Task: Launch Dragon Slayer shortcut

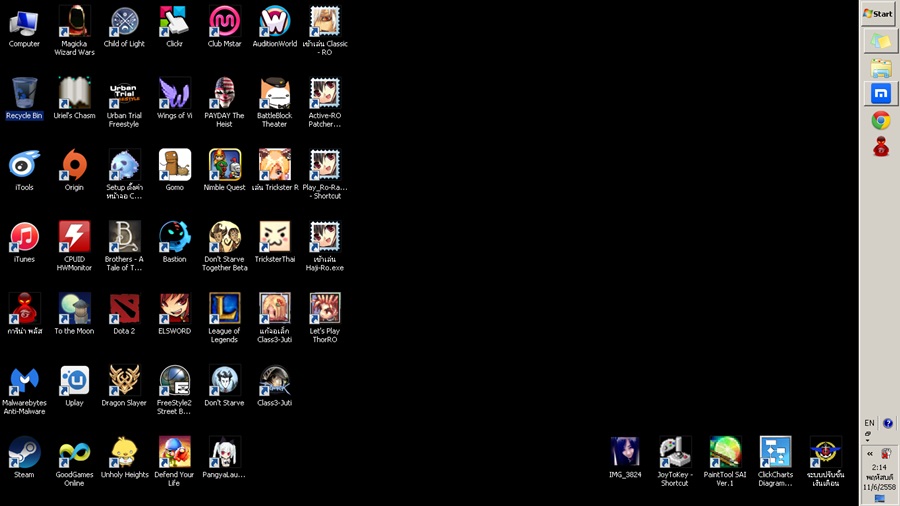Action: [x=124, y=386]
